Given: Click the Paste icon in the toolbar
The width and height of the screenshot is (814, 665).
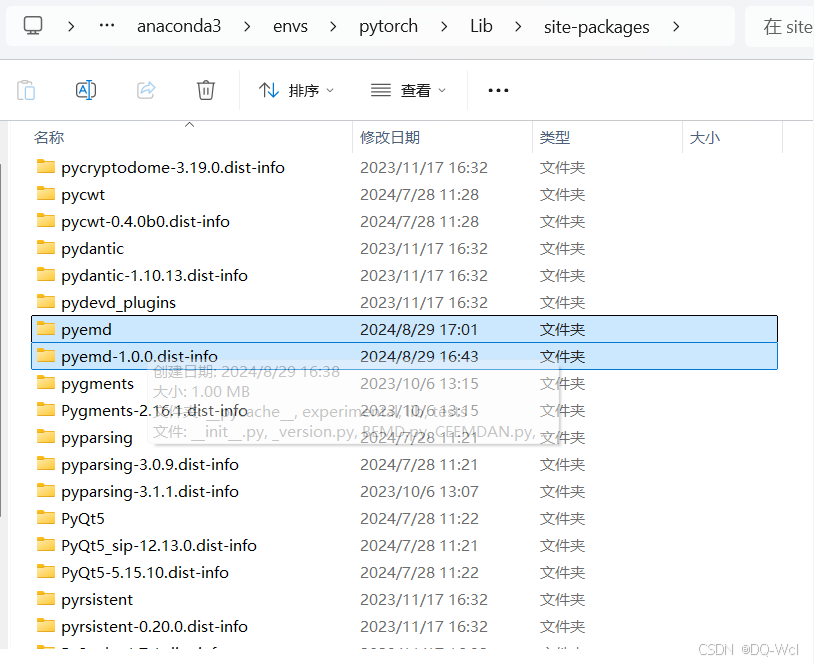Looking at the screenshot, I should point(26,89).
